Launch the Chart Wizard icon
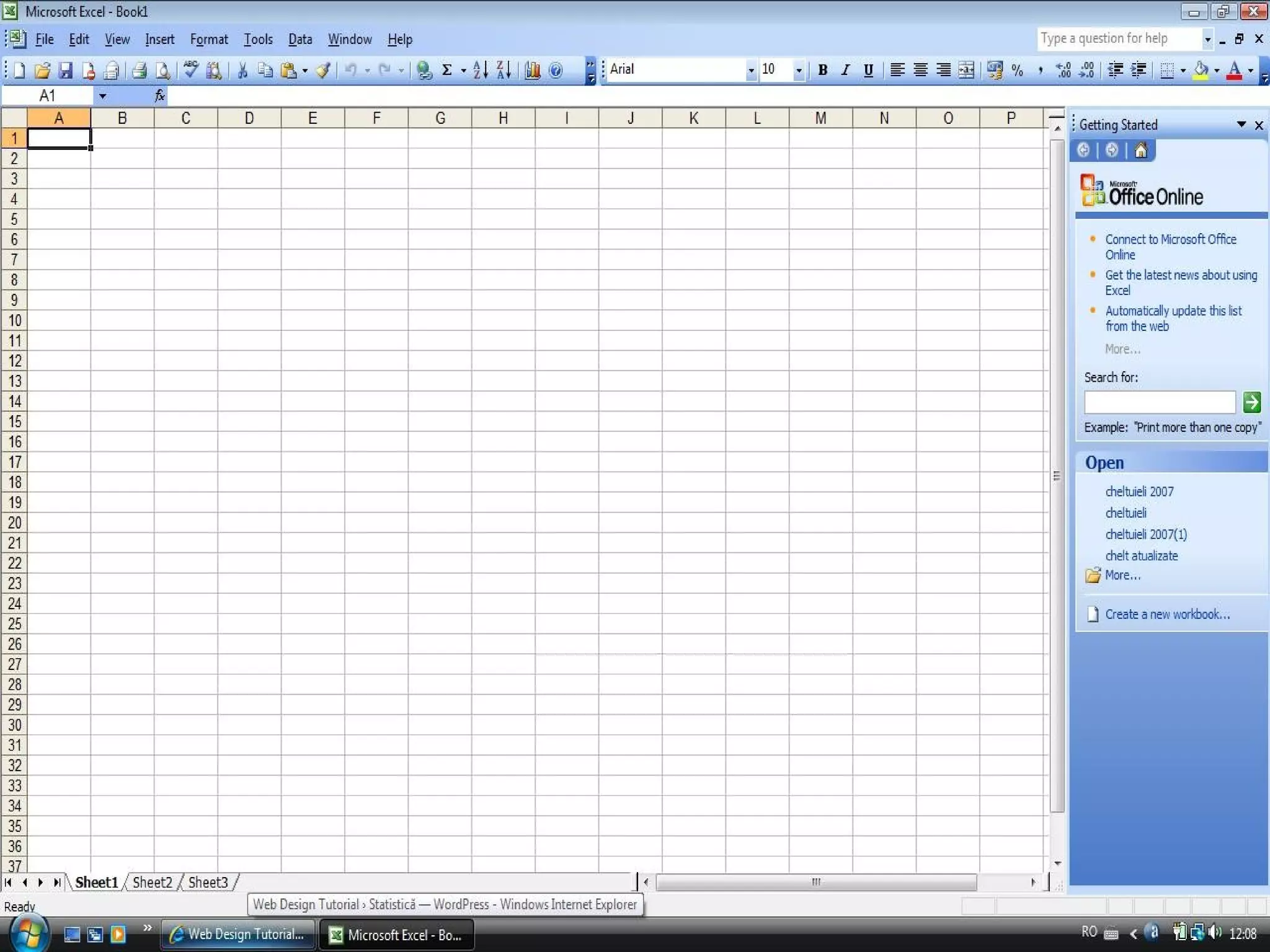This screenshot has width=1270, height=952. [532, 70]
